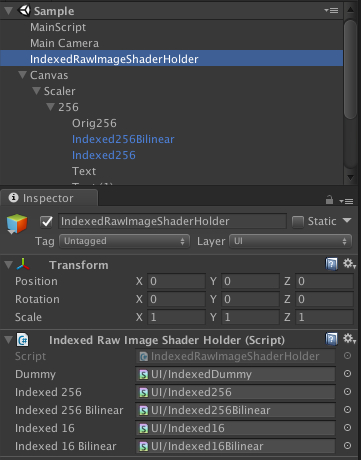
Task: Open the Tag dropdown showing Untagged
Action: click(124, 241)
